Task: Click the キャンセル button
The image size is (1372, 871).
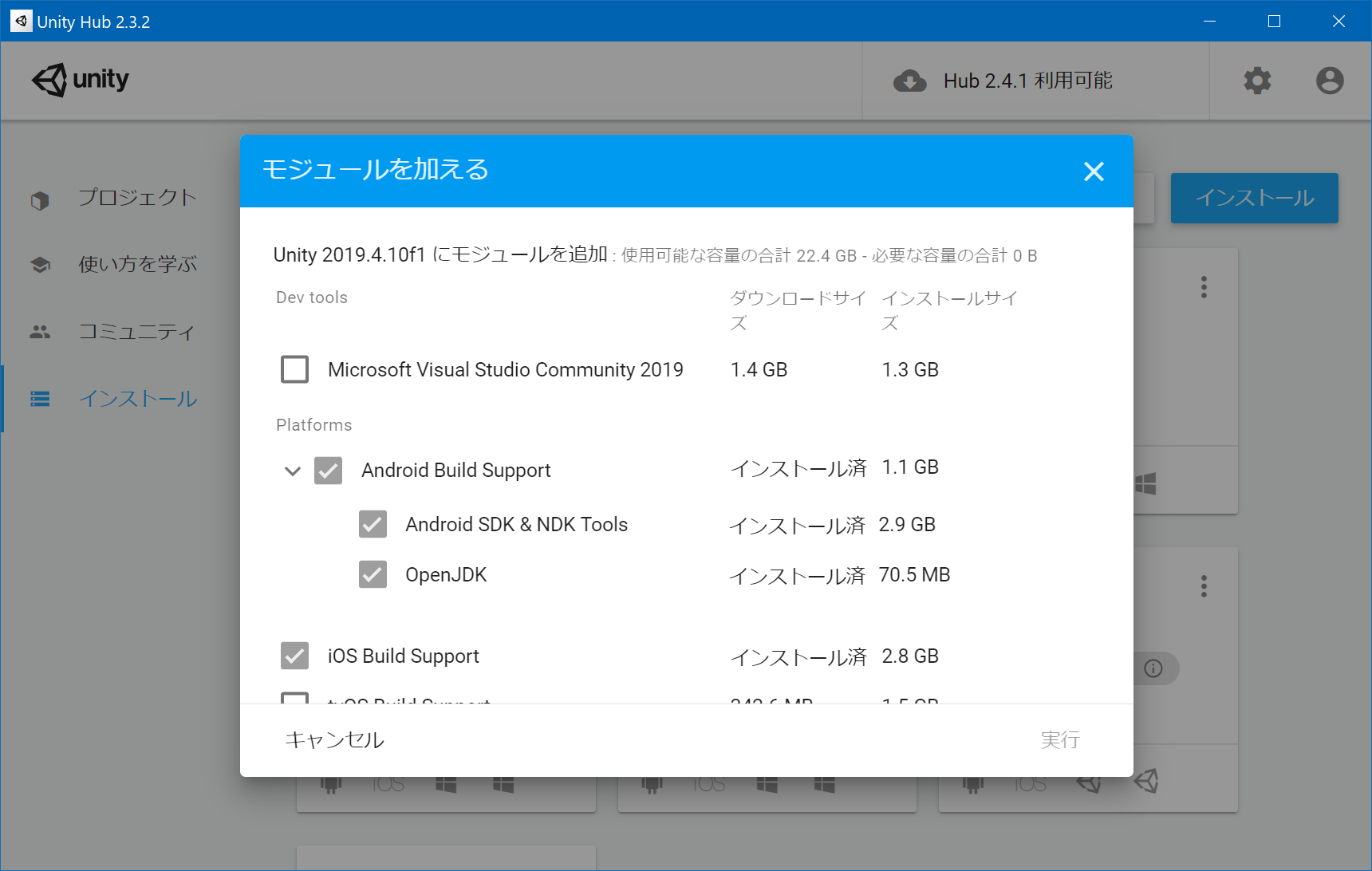Action: 335,740
